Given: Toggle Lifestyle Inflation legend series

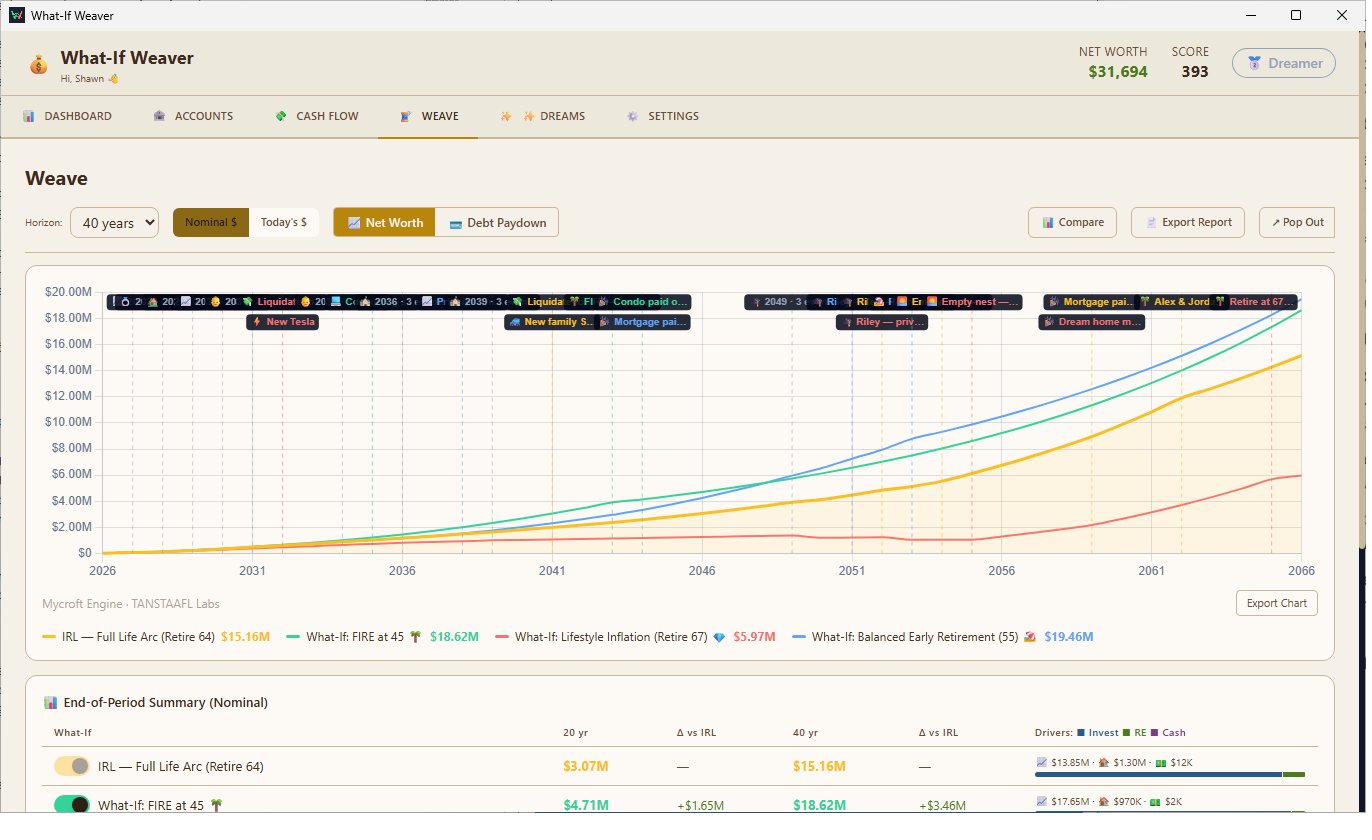Looking at the screenshot, I should click(635, 636).
